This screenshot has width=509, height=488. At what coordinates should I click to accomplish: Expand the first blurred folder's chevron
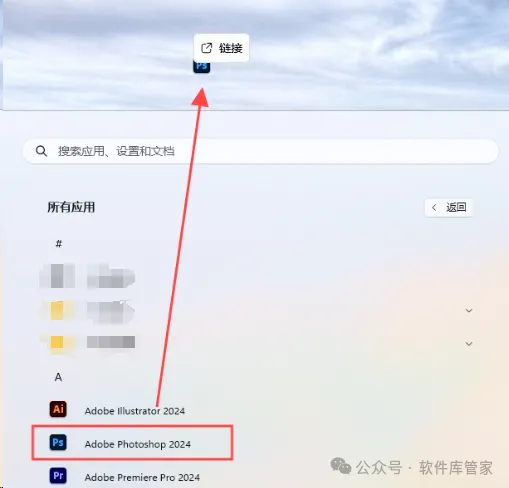pyautogui.click(x=469, y=311)
